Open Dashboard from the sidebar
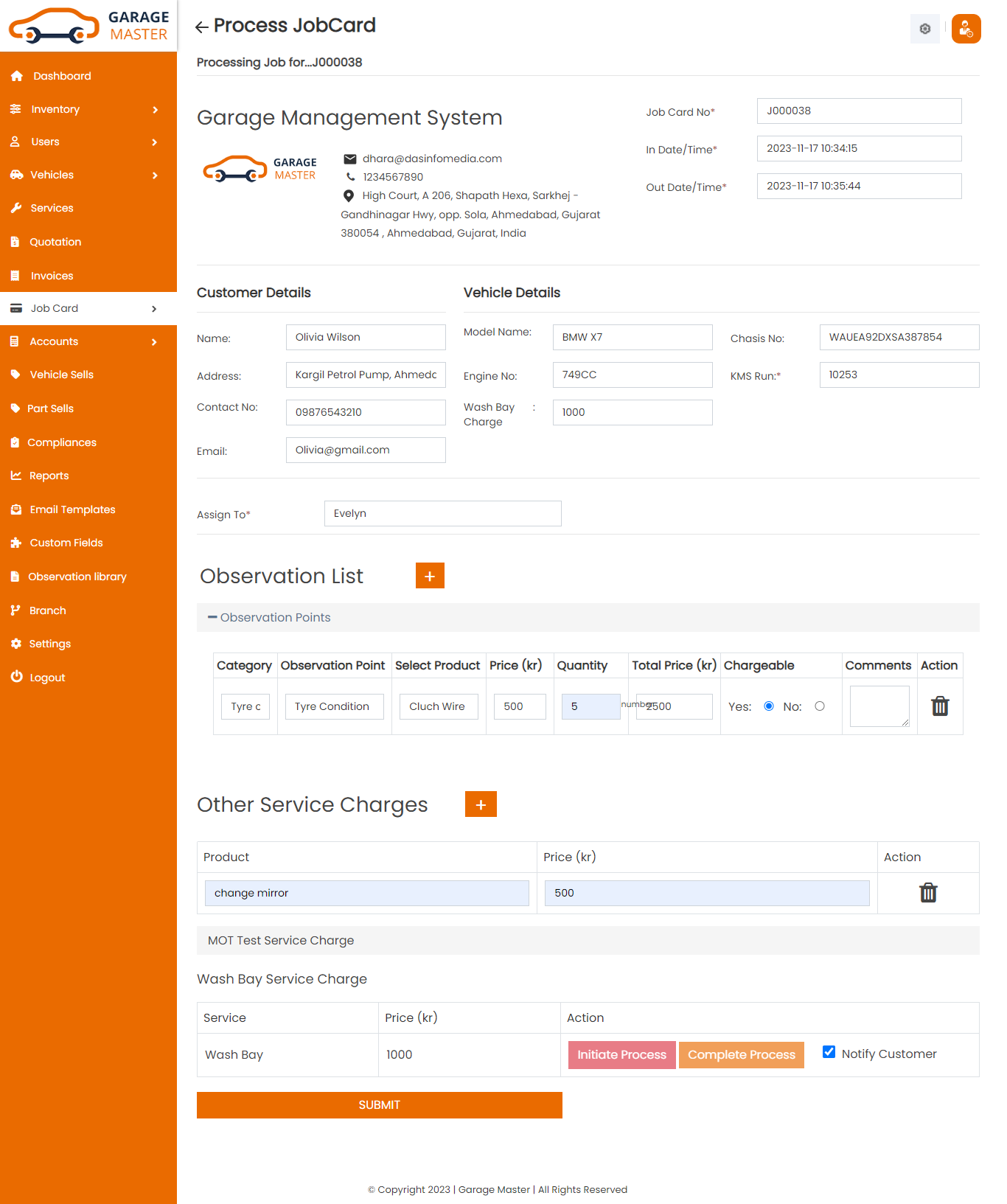Viewport: 1007px width, 1204px height. pyautogui.click(x=62, y=76)
